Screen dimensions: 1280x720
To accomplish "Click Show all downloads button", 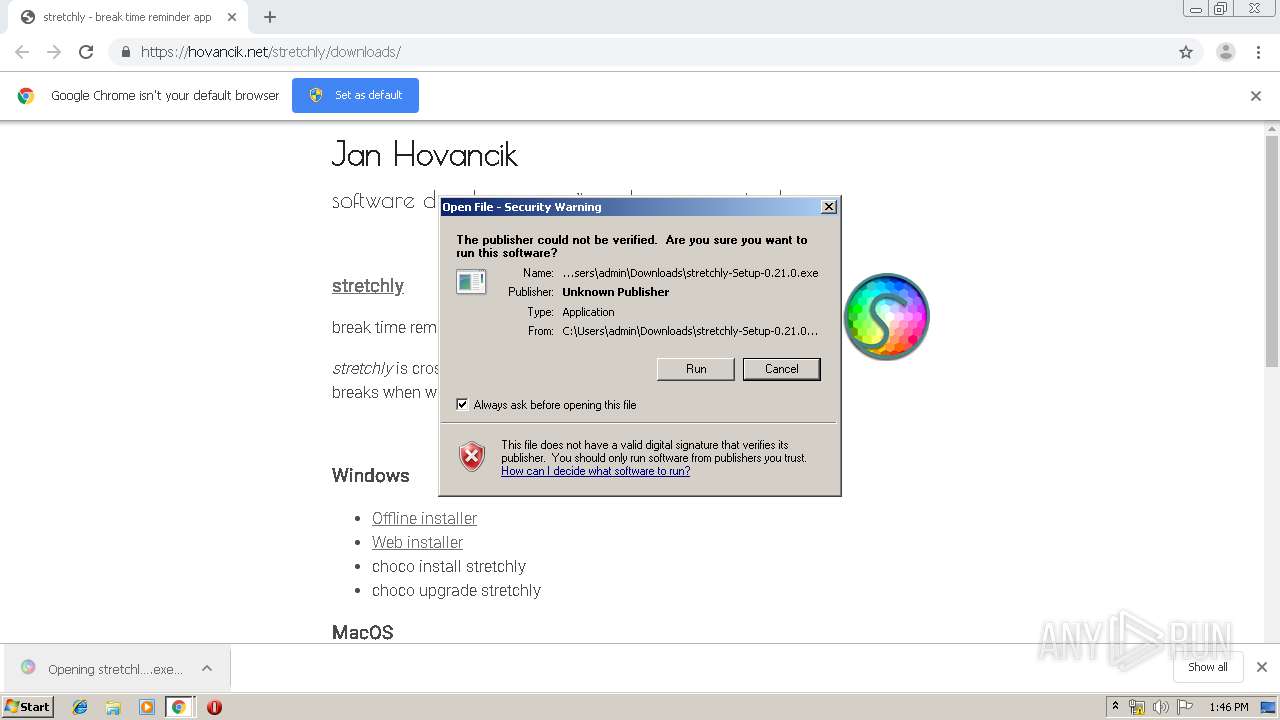I will tap(1208, 667).
